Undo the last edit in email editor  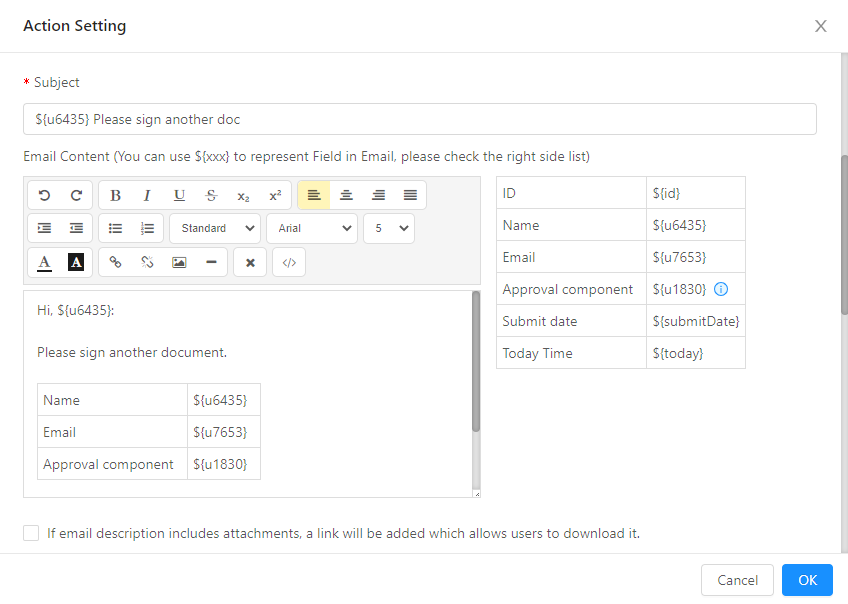click(44, 195)
